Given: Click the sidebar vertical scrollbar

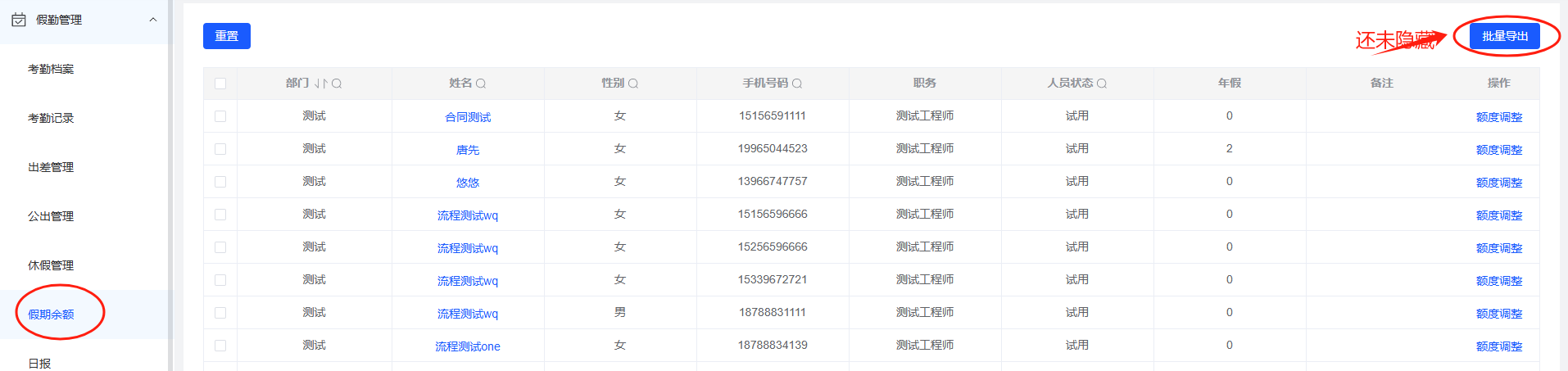Looking at the screenshot, I should click(x=170, y=185).
